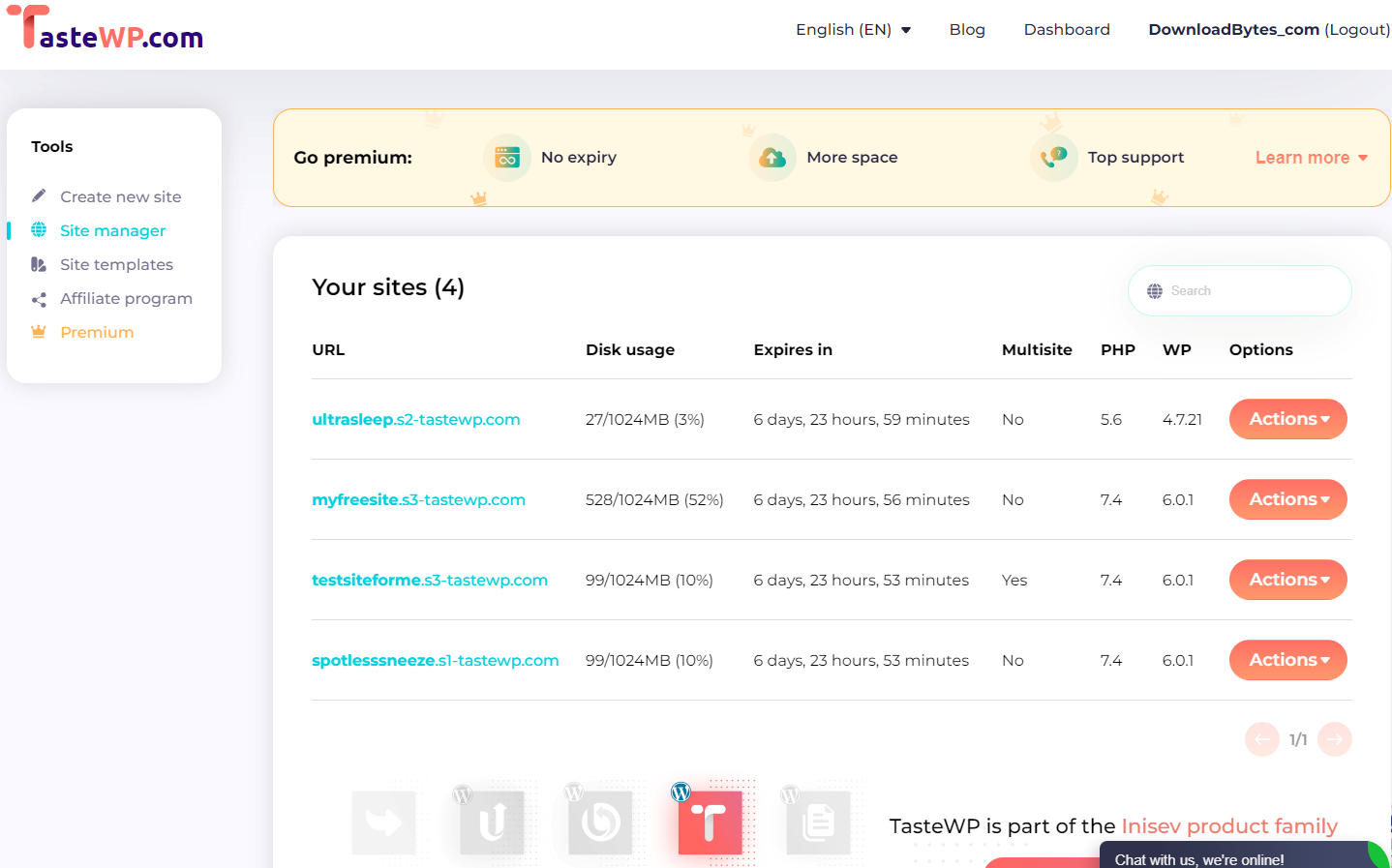This screenshot has width=1392, height=868.
Task: Click the WP column header
Action: [x=1177, y=350]
